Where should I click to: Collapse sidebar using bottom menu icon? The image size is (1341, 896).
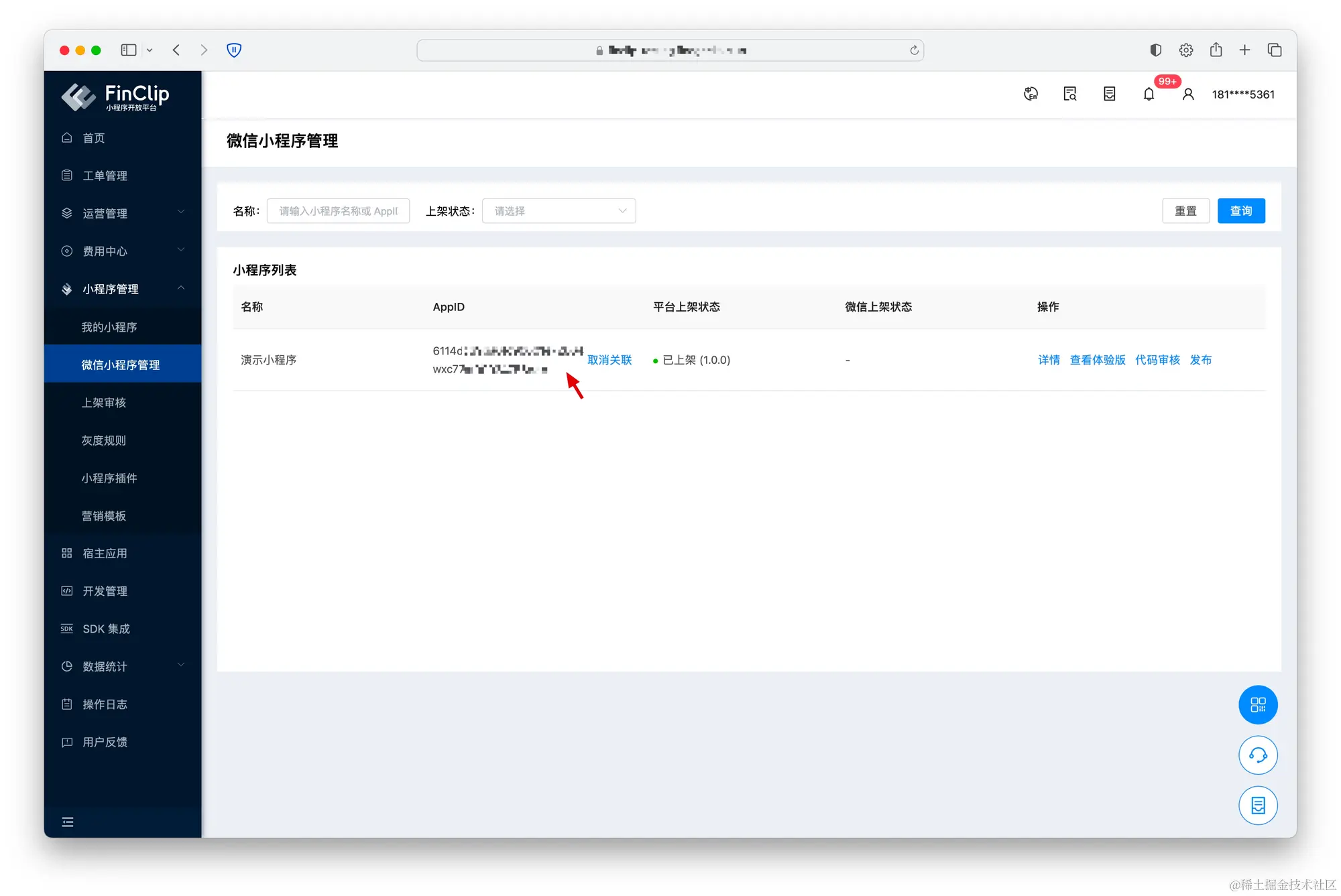click(68, 822)
